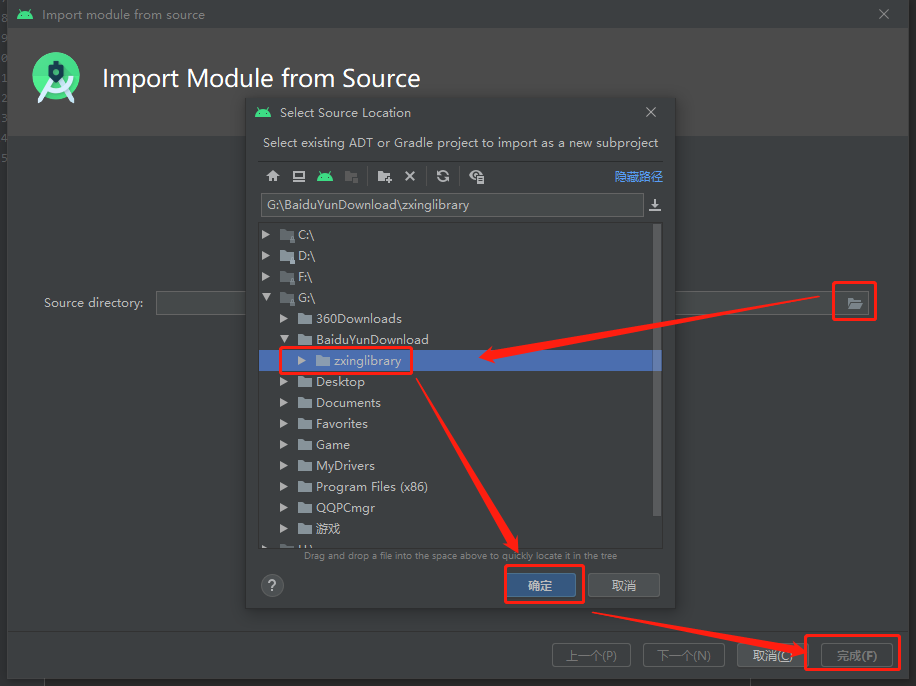This screenshot has width=916, height=686.
Task: Delete selected item with X toolbar icon
Action: pos(410,176)
